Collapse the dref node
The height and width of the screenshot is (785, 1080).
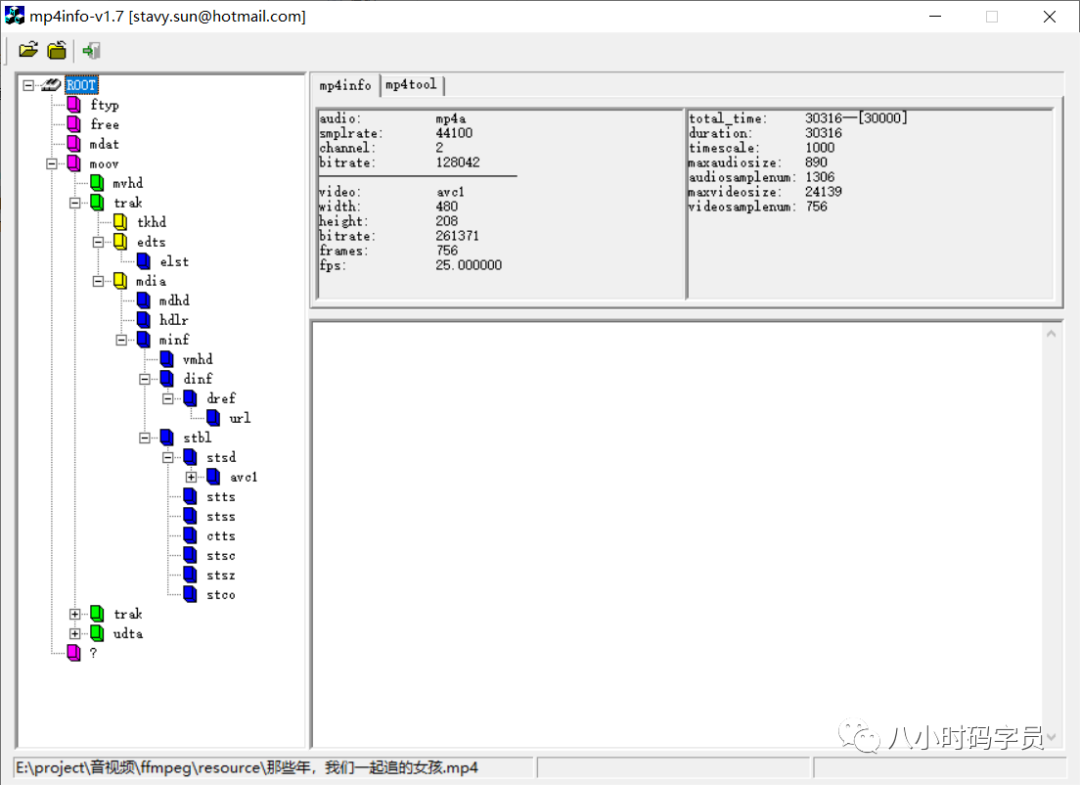pos(168,399)
